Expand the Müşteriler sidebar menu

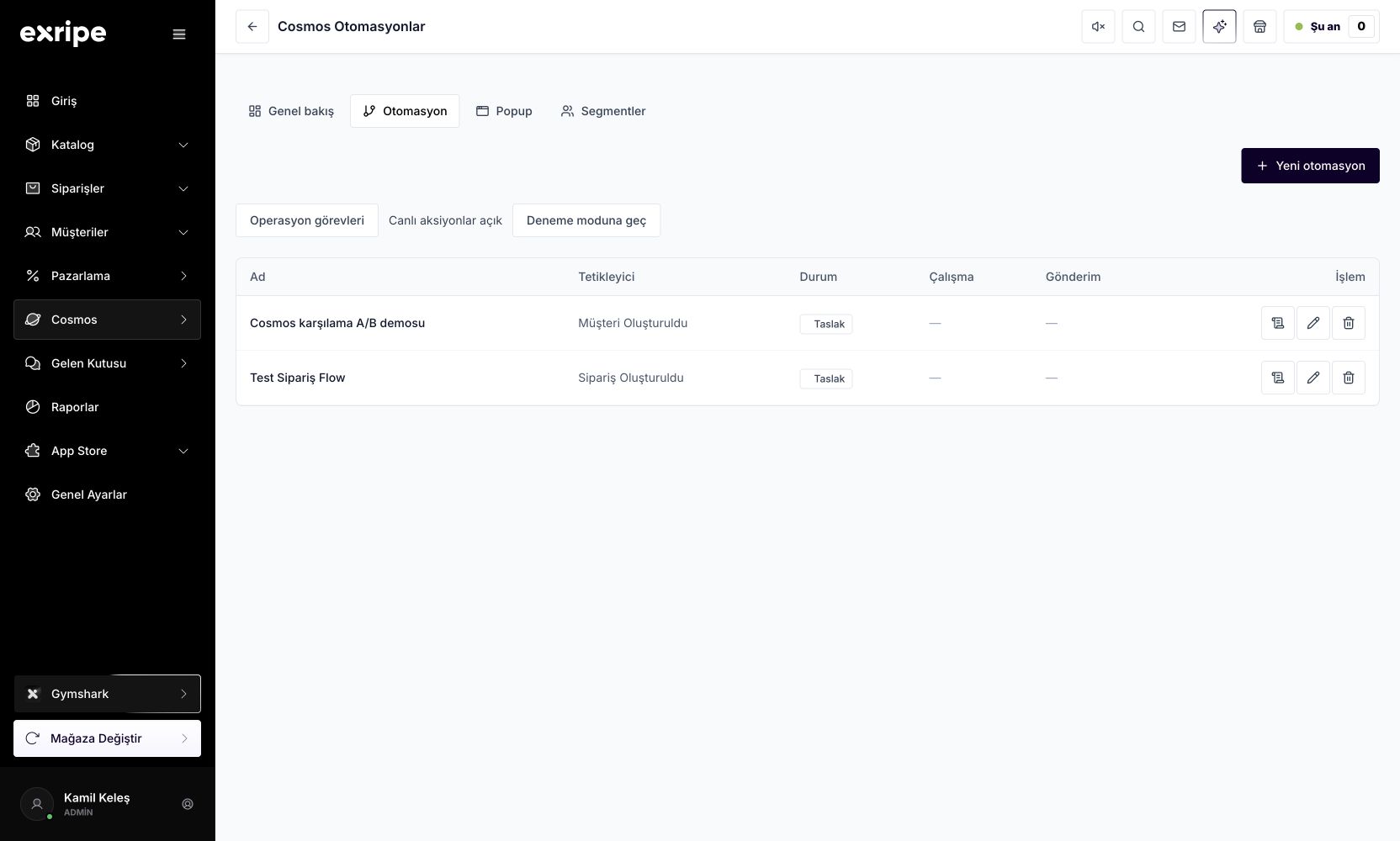(107, 232)
